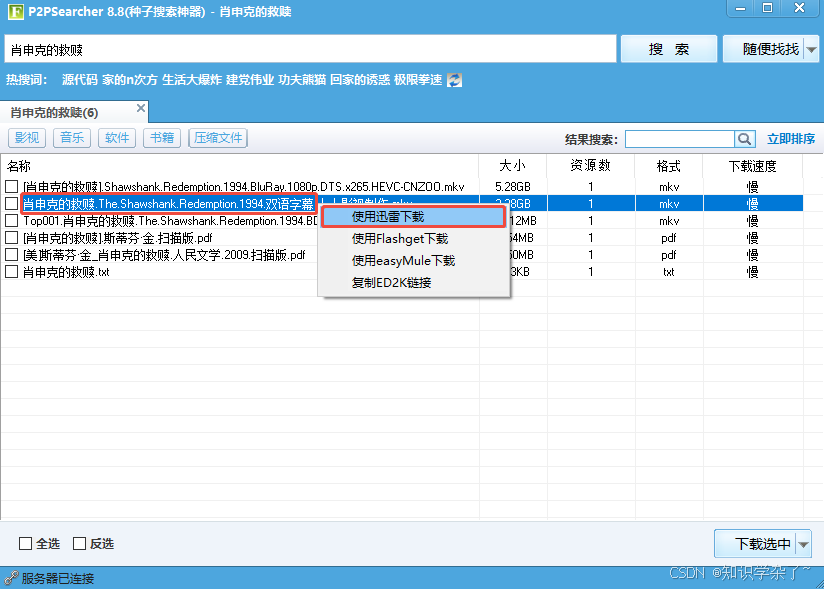Choose 使用Flashget下载 from context menu
This screenshot has height=589, width=824.
tap(414, 239)
